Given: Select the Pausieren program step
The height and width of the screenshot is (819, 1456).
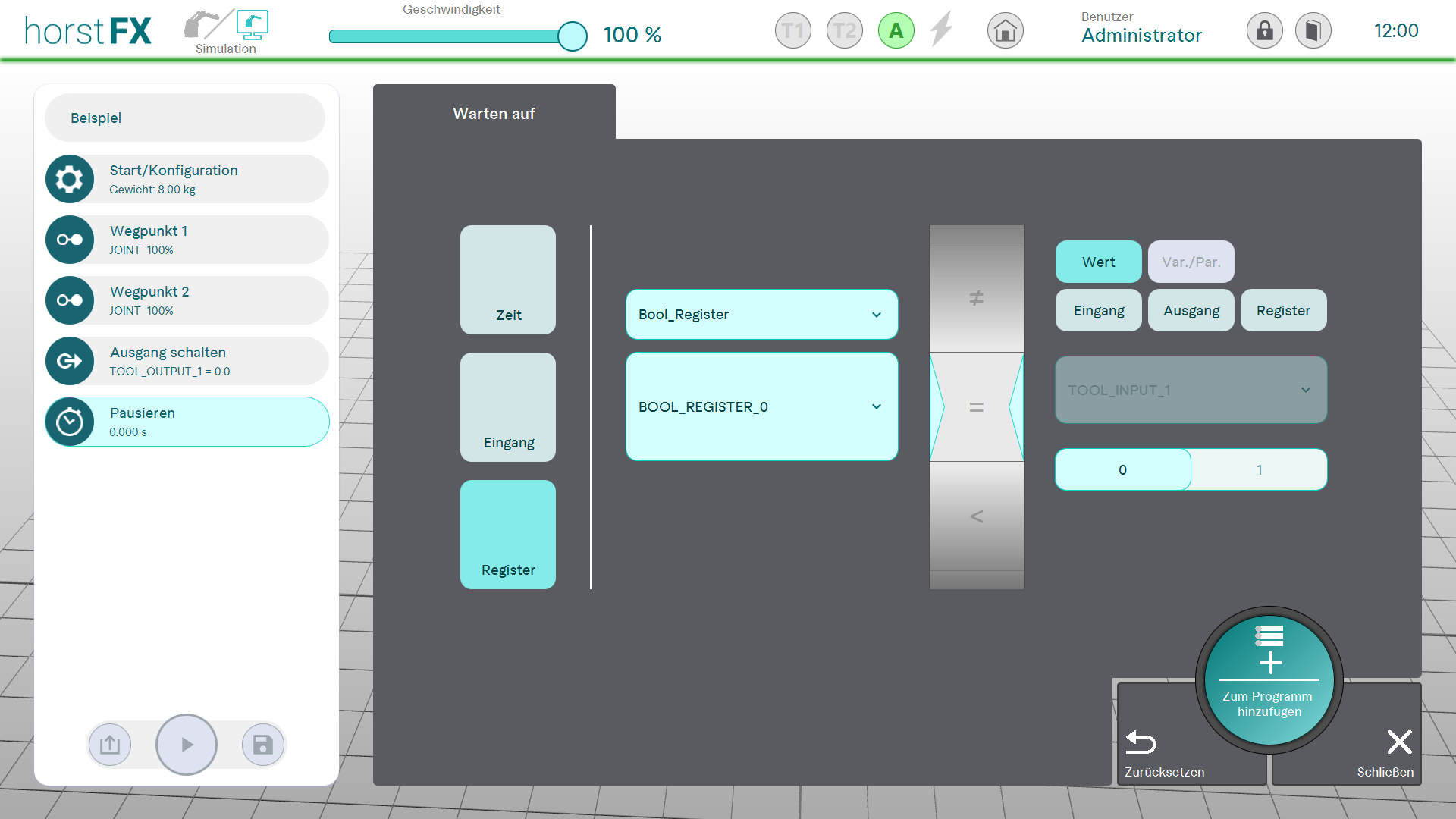Looking at the screenshot, I should pyautogui.click(x=187, y=422).
